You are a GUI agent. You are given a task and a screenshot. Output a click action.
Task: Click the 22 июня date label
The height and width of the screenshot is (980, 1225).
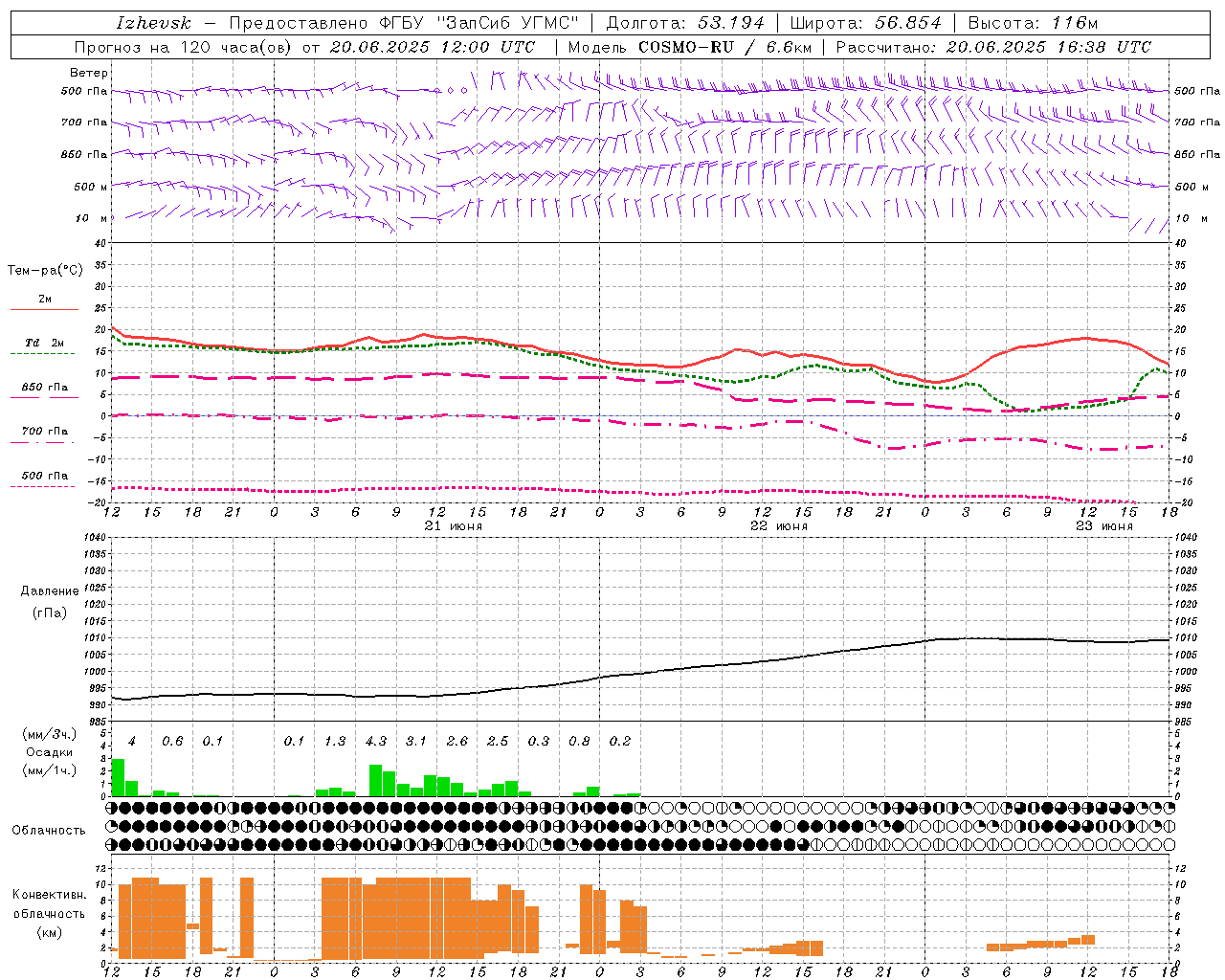click(779, 526)
